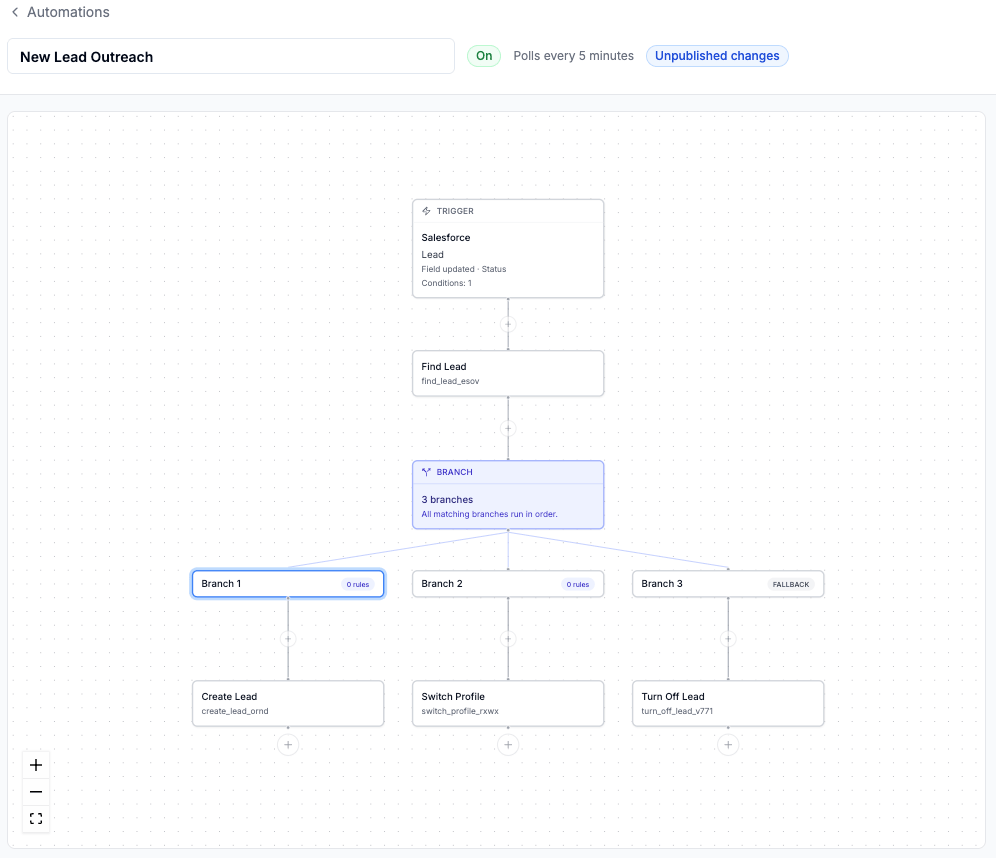Open the Find Lead step

click(508, 373)
